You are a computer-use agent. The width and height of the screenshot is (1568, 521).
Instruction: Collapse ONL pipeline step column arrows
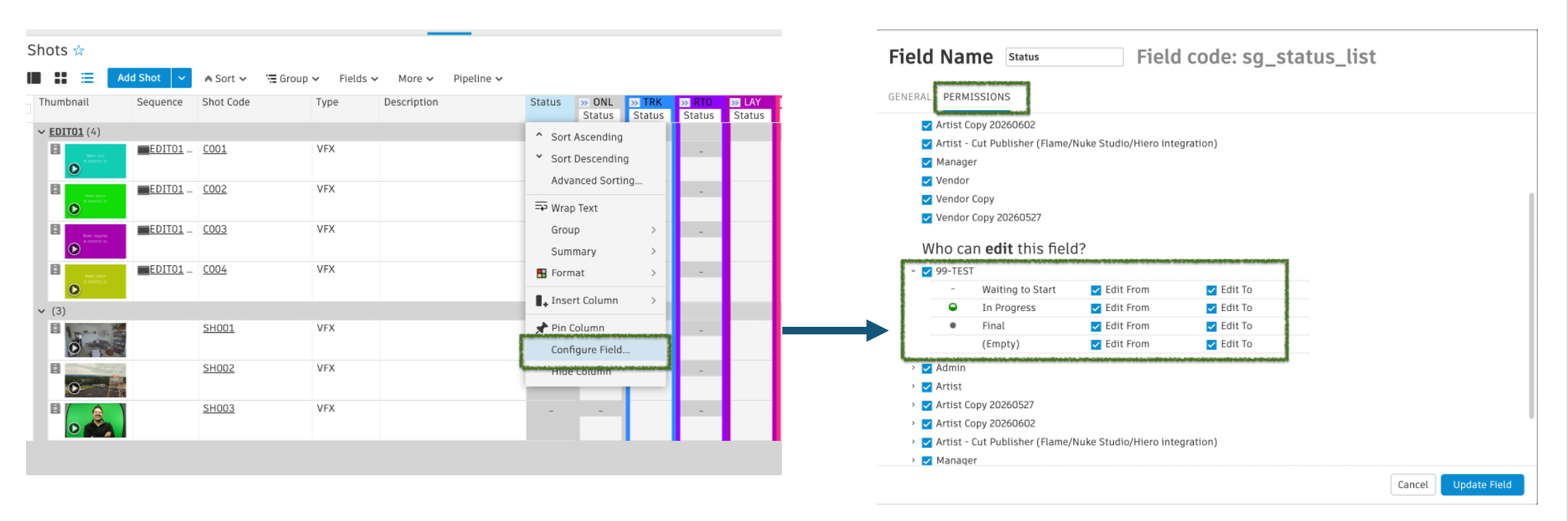584,103
